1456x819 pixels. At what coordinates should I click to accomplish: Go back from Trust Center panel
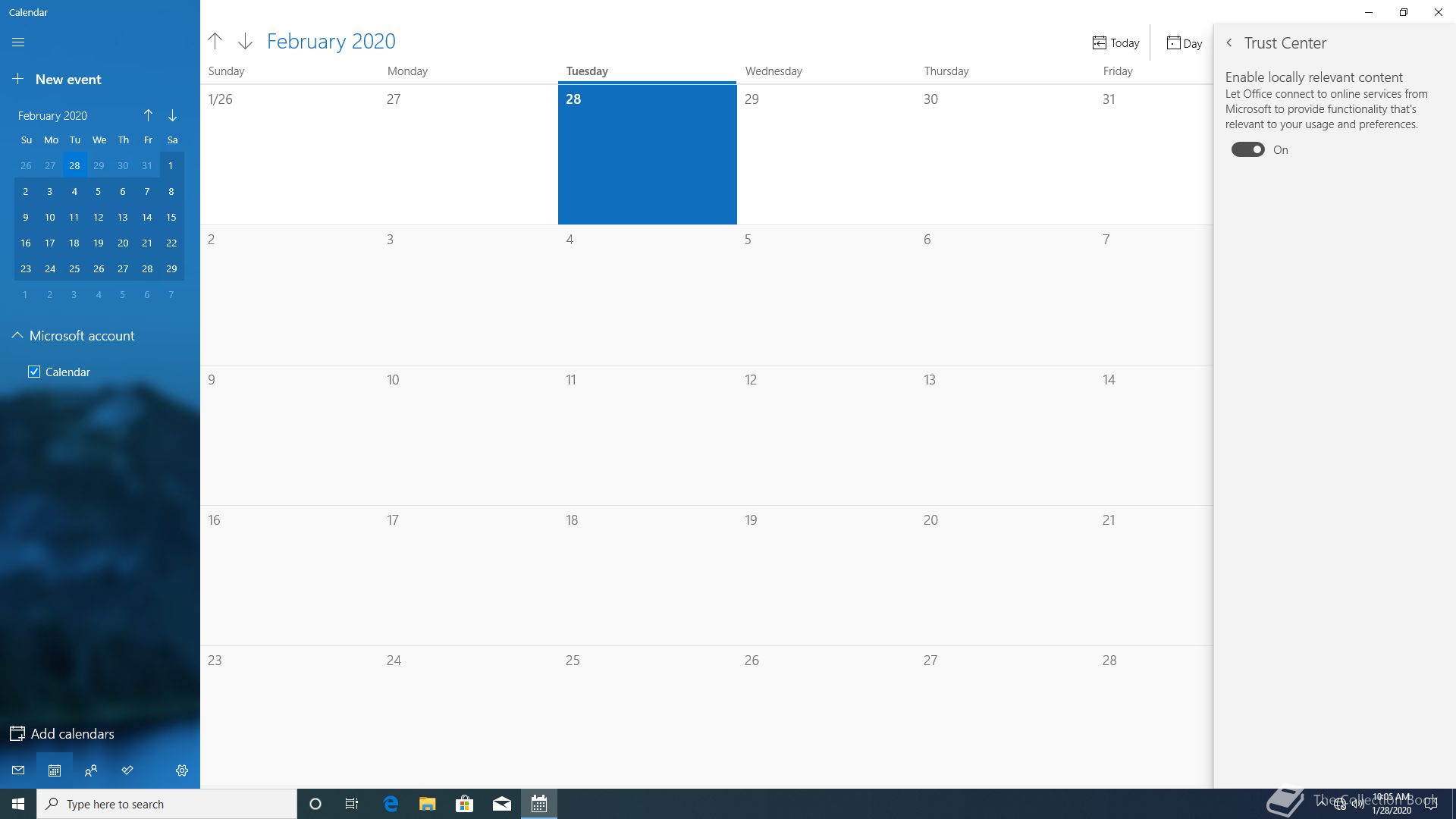[1229, 43]
